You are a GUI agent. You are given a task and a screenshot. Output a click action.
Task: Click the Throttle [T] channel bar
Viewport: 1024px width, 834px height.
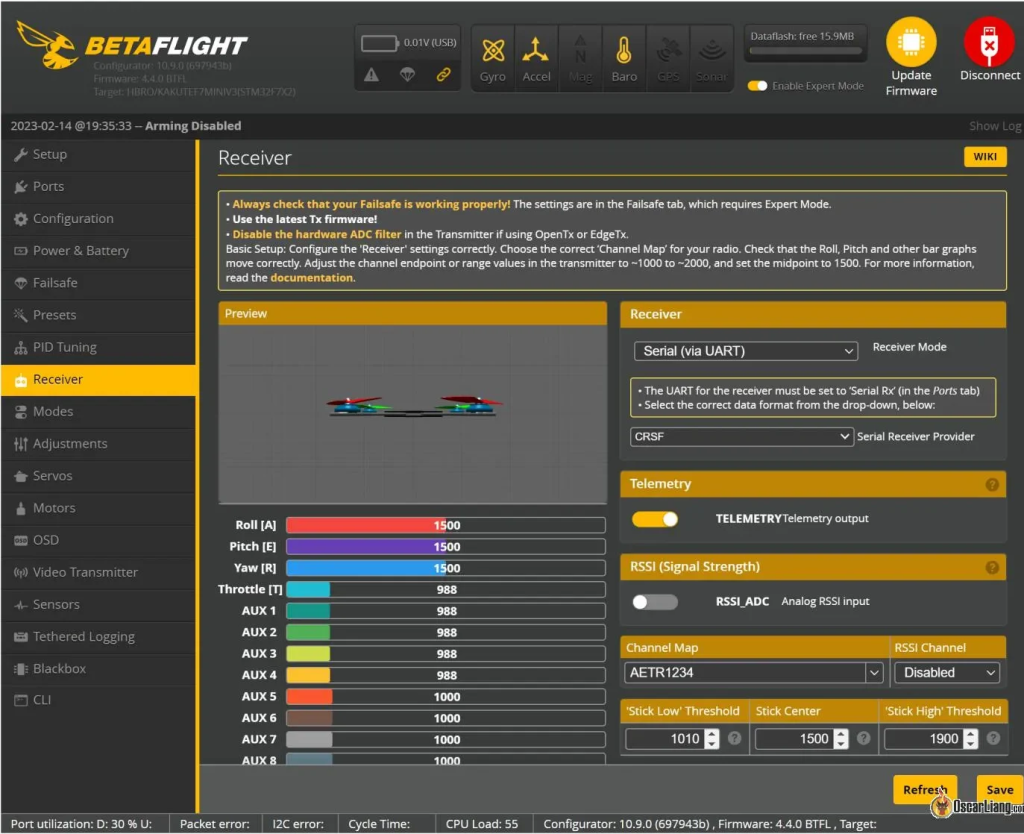coord(445,590)
